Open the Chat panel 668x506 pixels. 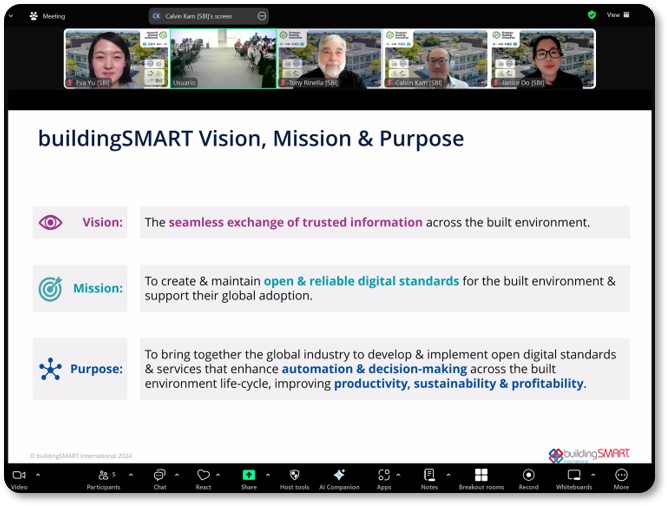(160, 479)
